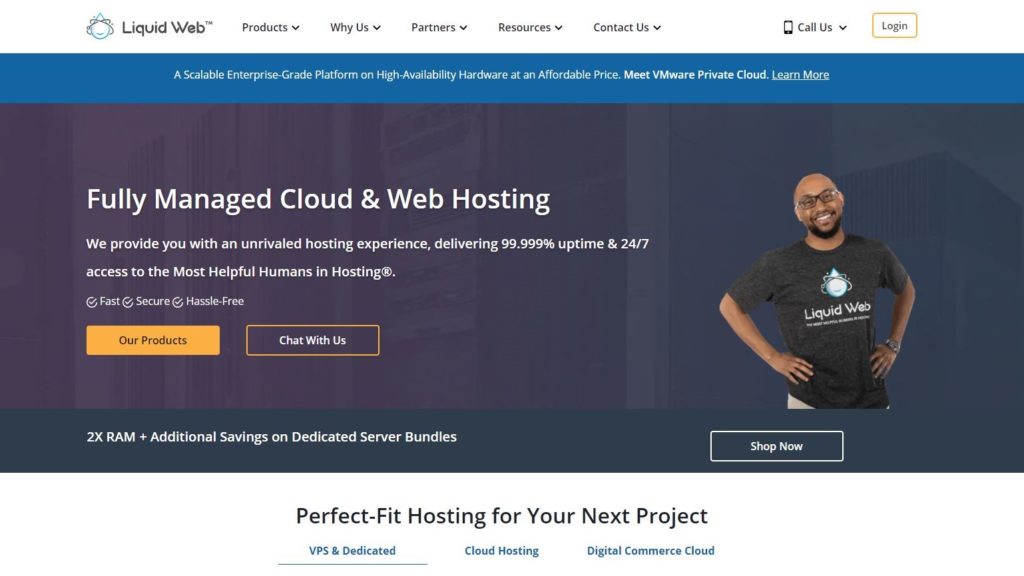Expand the Why Us chevron arrow
This screenshot has height=576, width=1024.
(377, 28)
